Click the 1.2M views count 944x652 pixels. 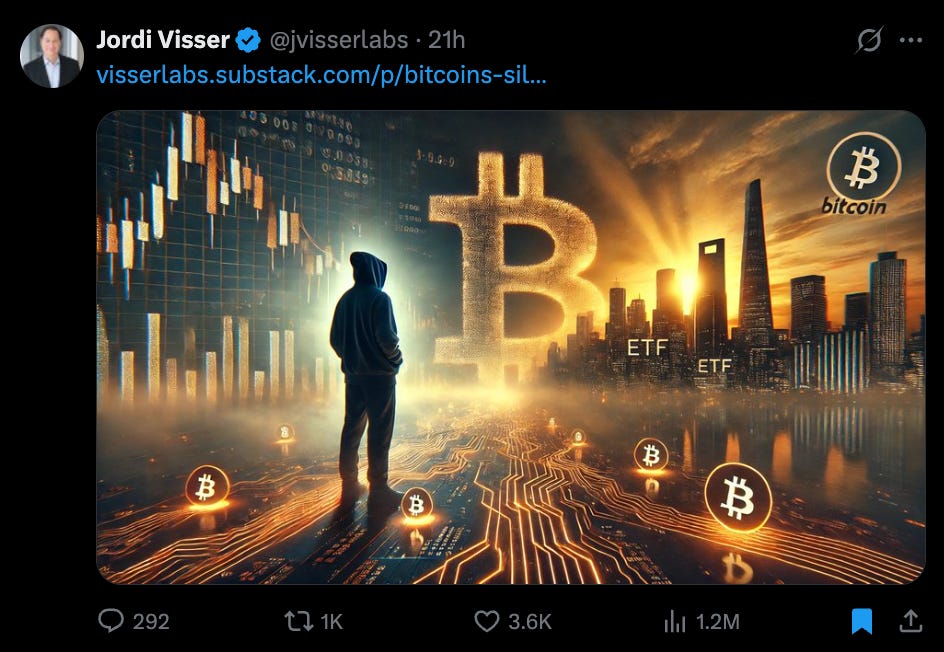click(x=718, y=621)
